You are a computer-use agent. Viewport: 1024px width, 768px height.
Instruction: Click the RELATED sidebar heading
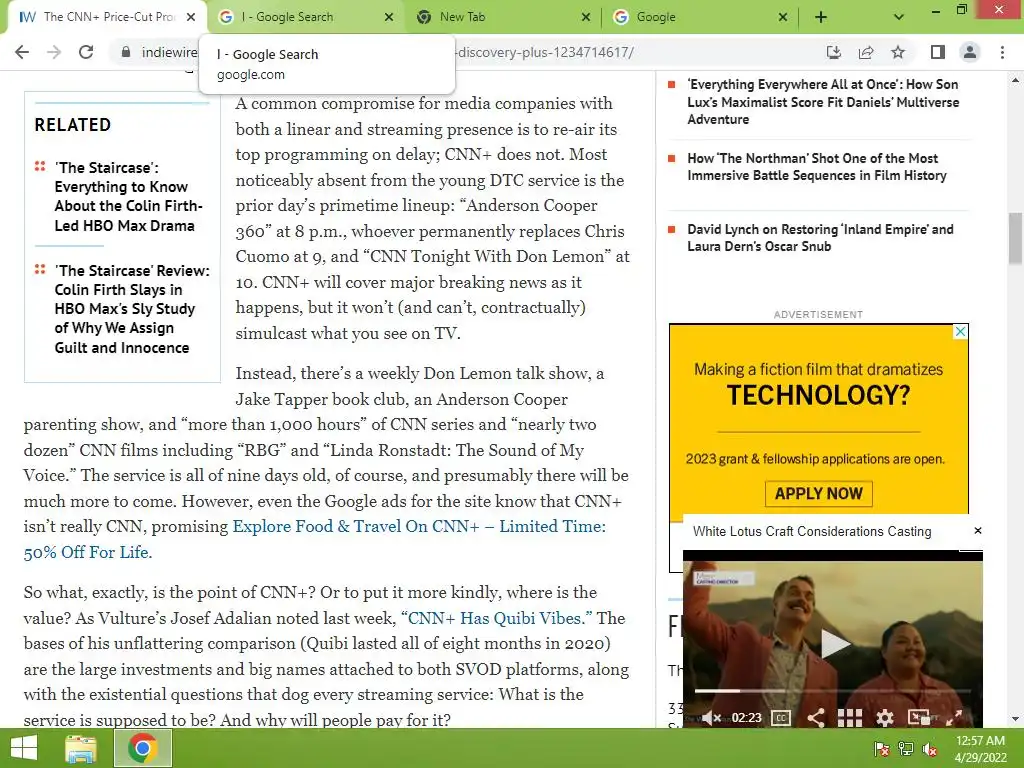pos(72,125)
